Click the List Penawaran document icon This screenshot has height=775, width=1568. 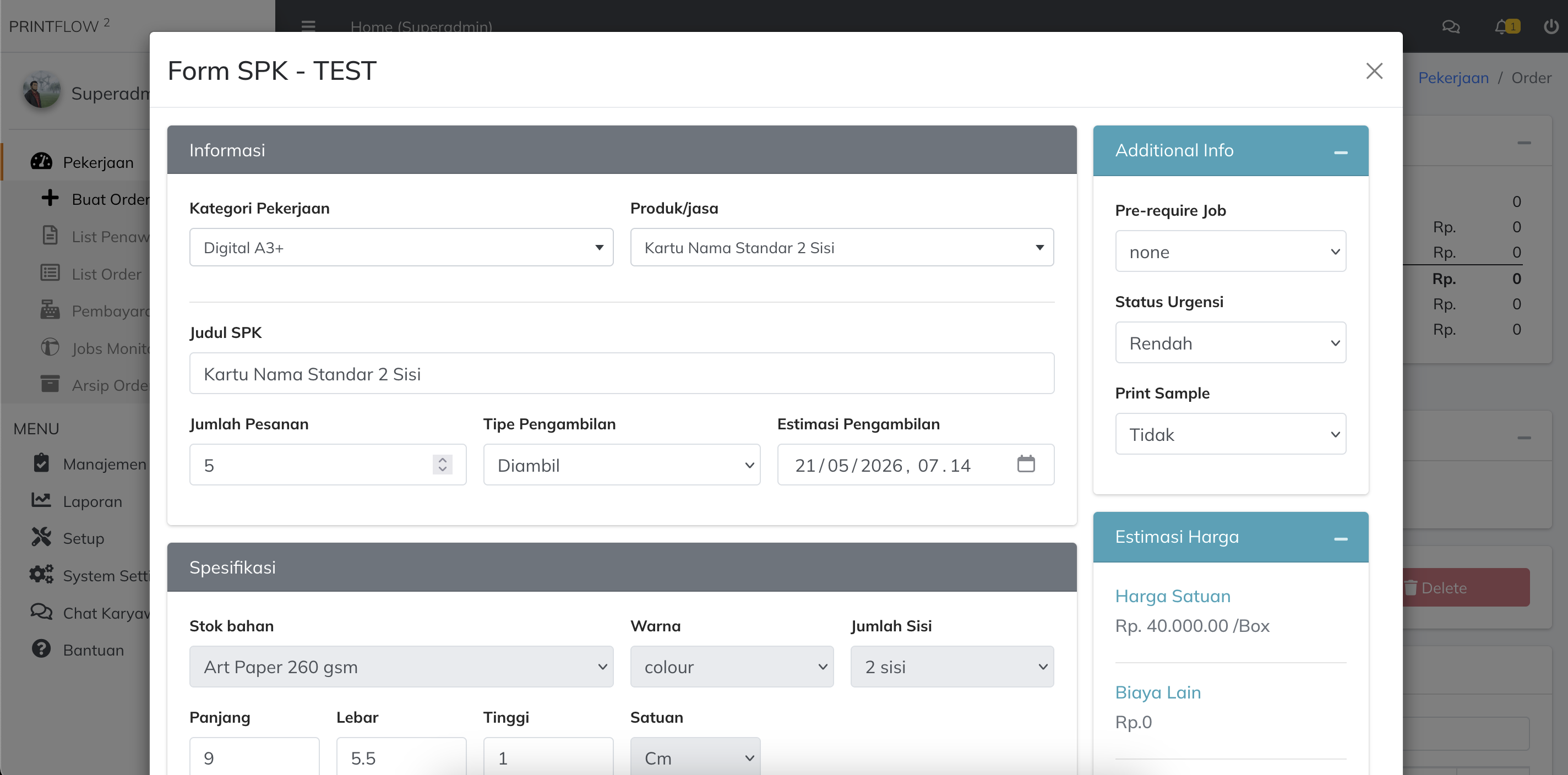pyautogui.click(x=50, y=235)
